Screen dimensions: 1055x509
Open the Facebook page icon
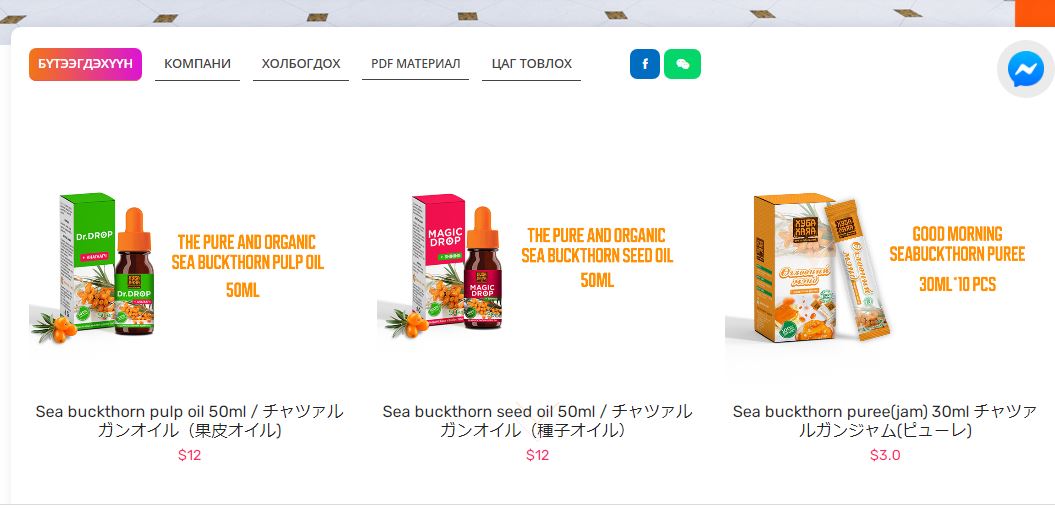click(644, 64)
